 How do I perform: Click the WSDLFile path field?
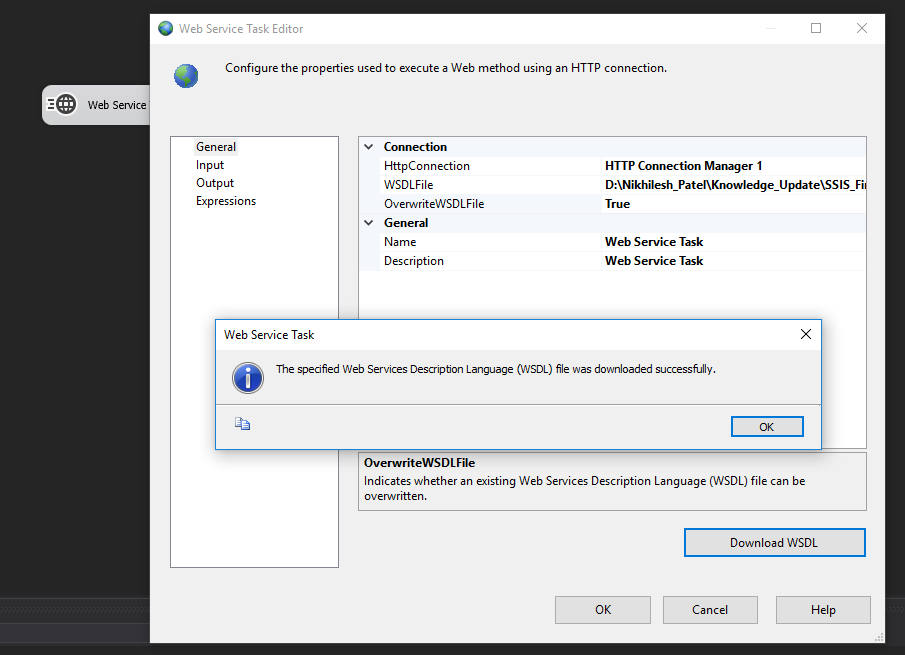pos(732,185)
